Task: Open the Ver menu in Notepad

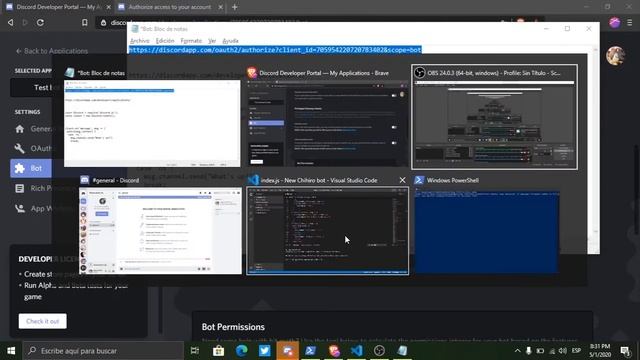Action: point(212,41)
